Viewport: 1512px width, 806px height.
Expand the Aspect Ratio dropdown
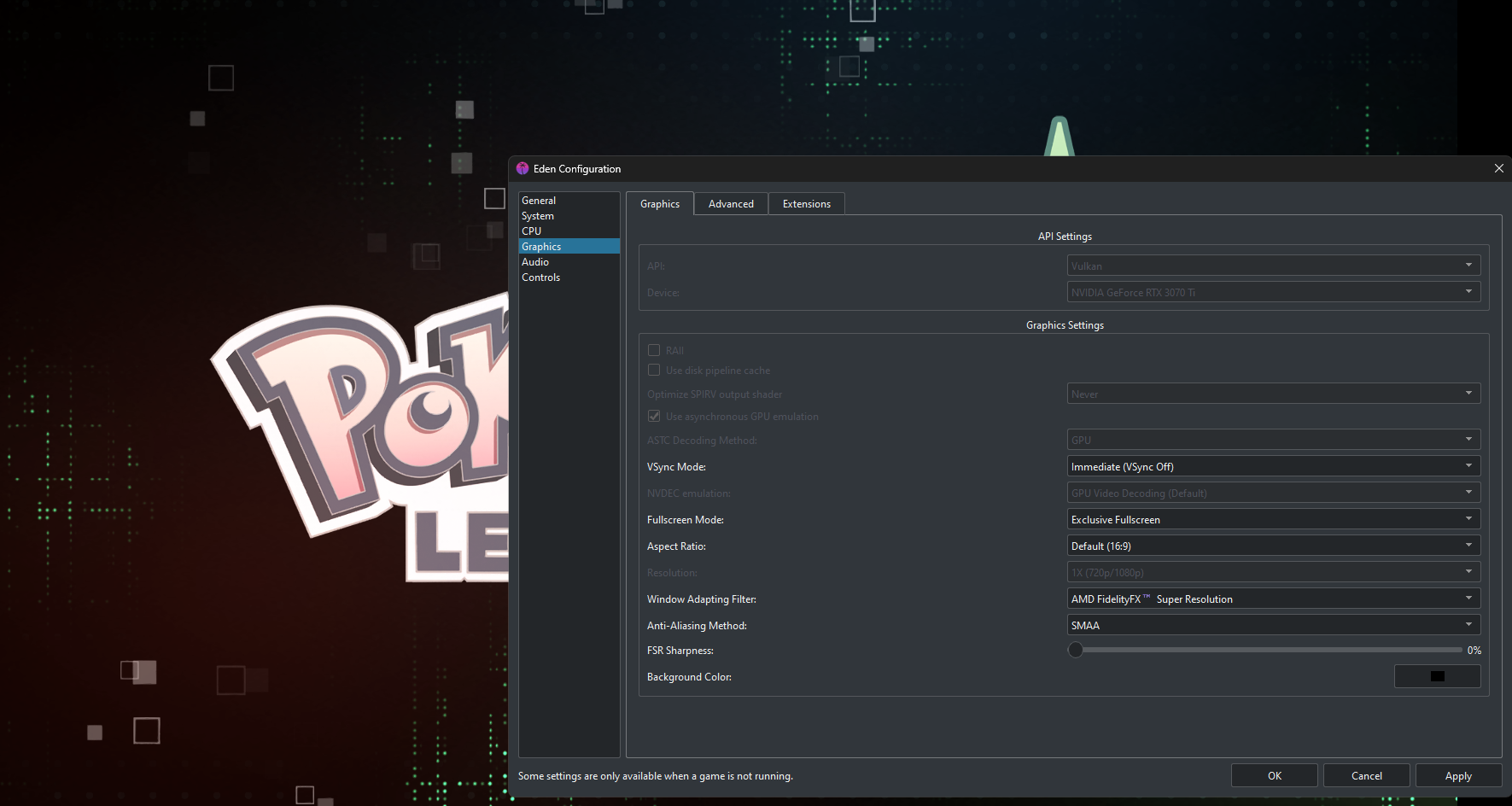[x=1273, y=546]
